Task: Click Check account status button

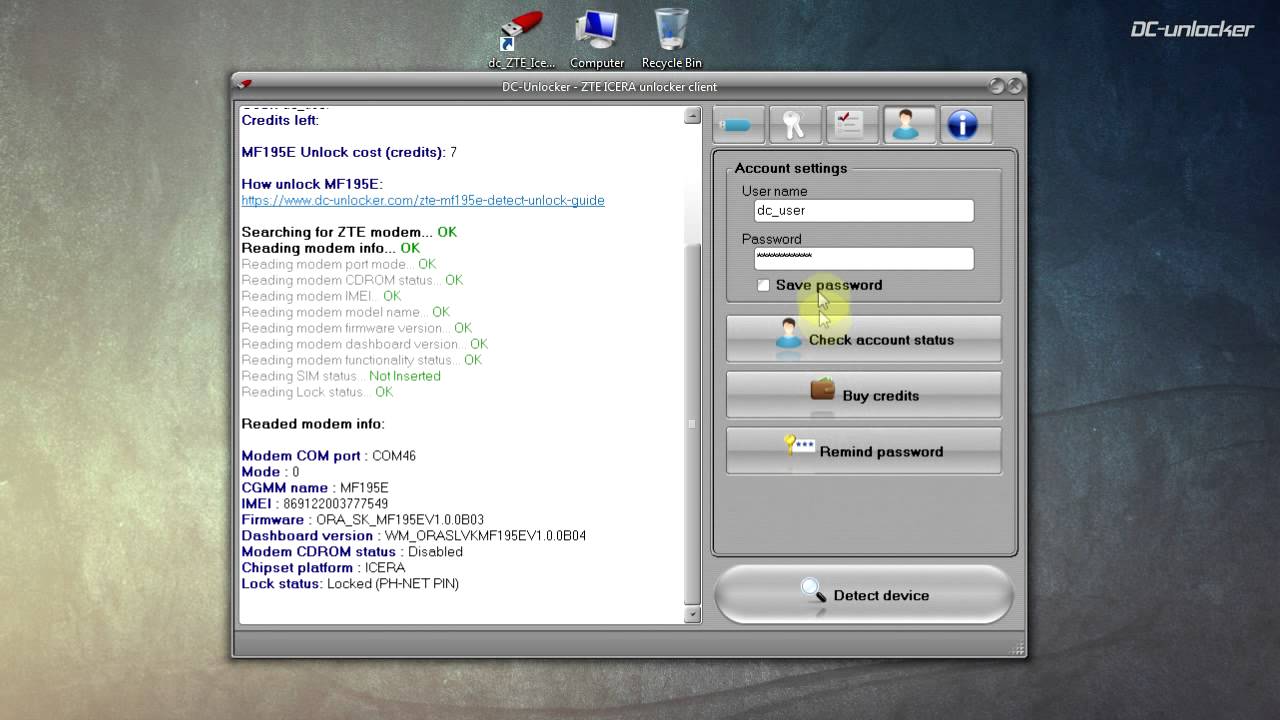Action: pyautogui.click(x=864, y=340)
